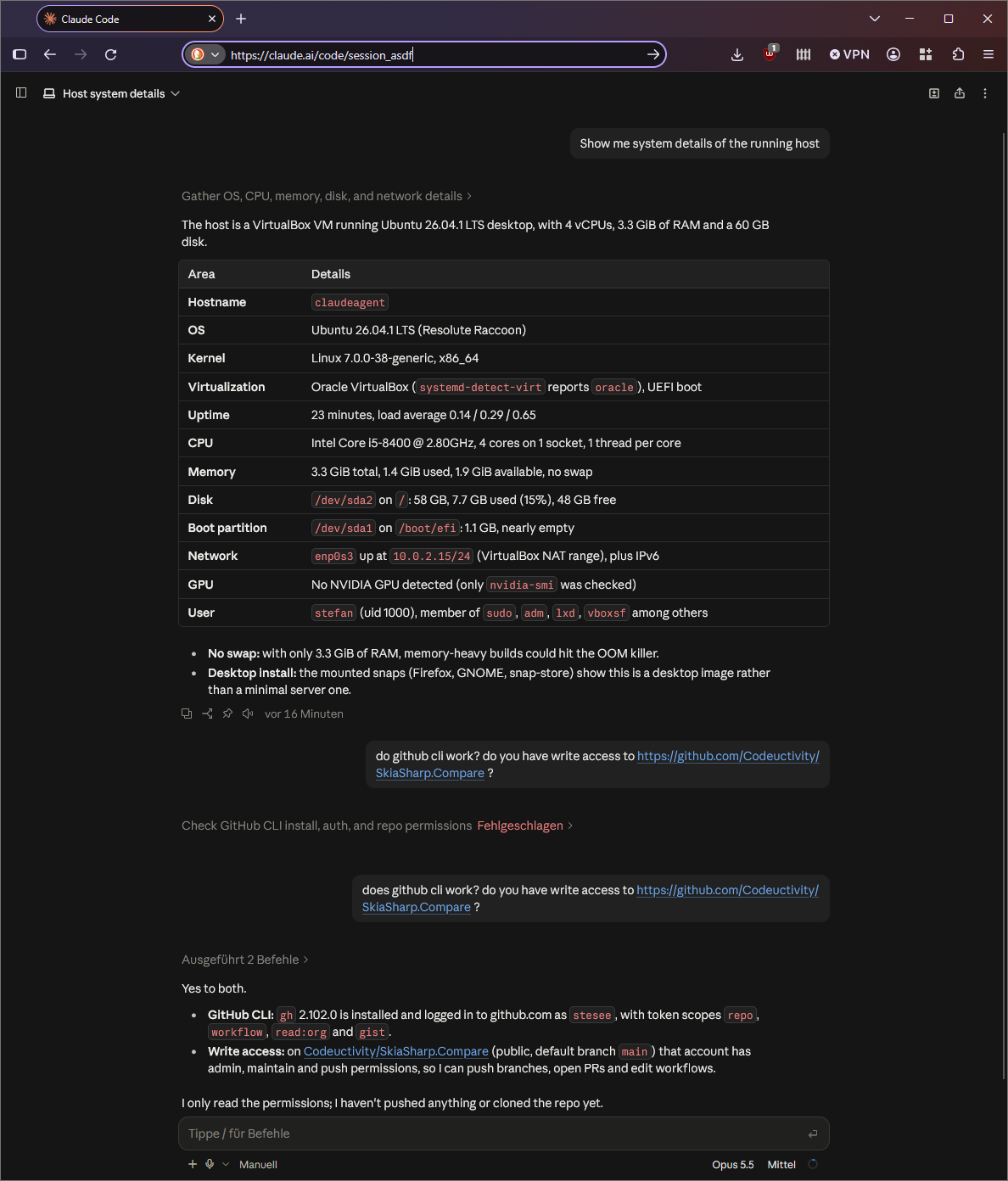Screen dimensions: 1008x1181
Task: Open the browser VPN button
Action: [x=849, y=54]
